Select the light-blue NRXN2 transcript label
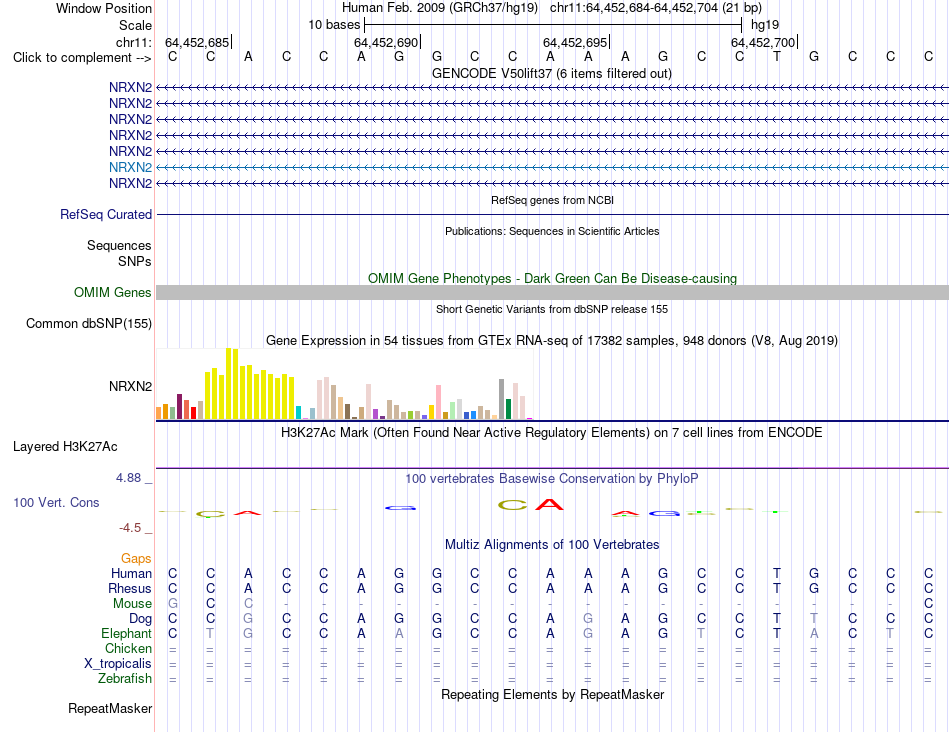950x732 pixels. click(130, 167)
